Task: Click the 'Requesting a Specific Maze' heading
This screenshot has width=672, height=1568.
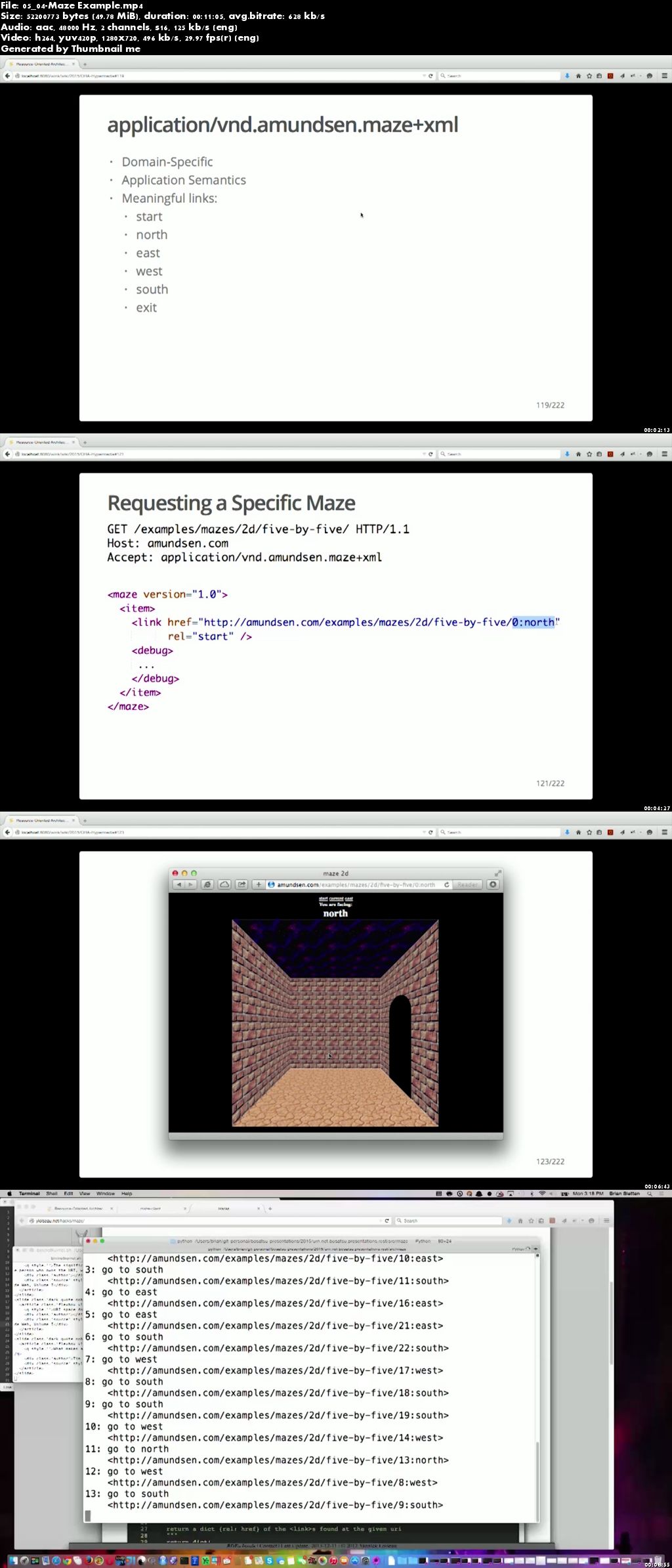Action: coord(232,503)
